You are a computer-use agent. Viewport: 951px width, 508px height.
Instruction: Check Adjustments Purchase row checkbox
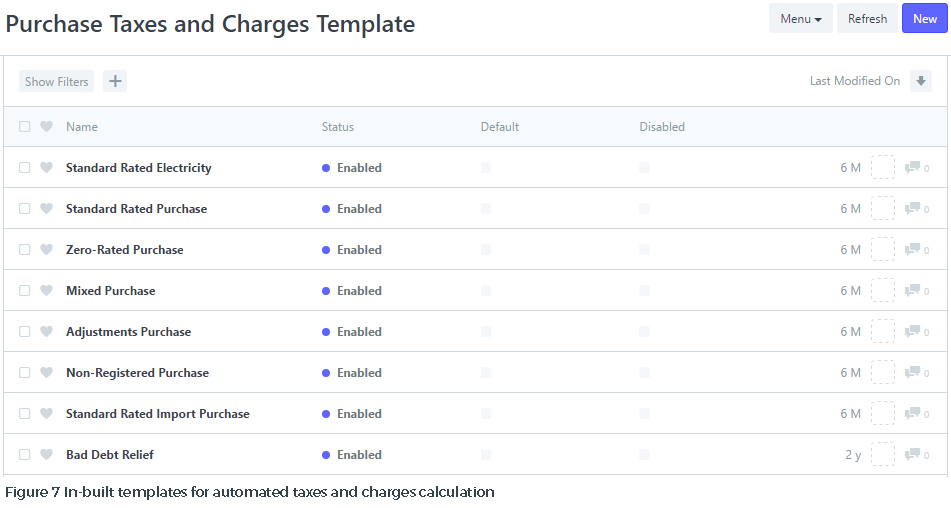[24, 332]
